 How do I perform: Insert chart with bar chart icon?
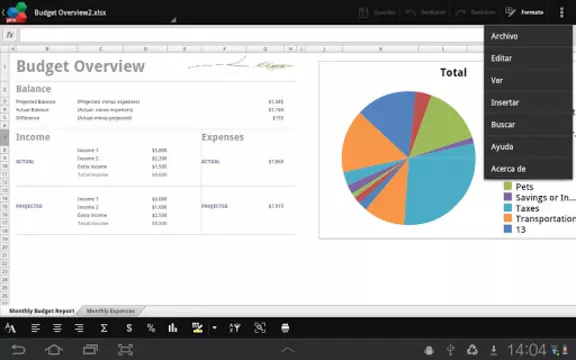point(173,328)
